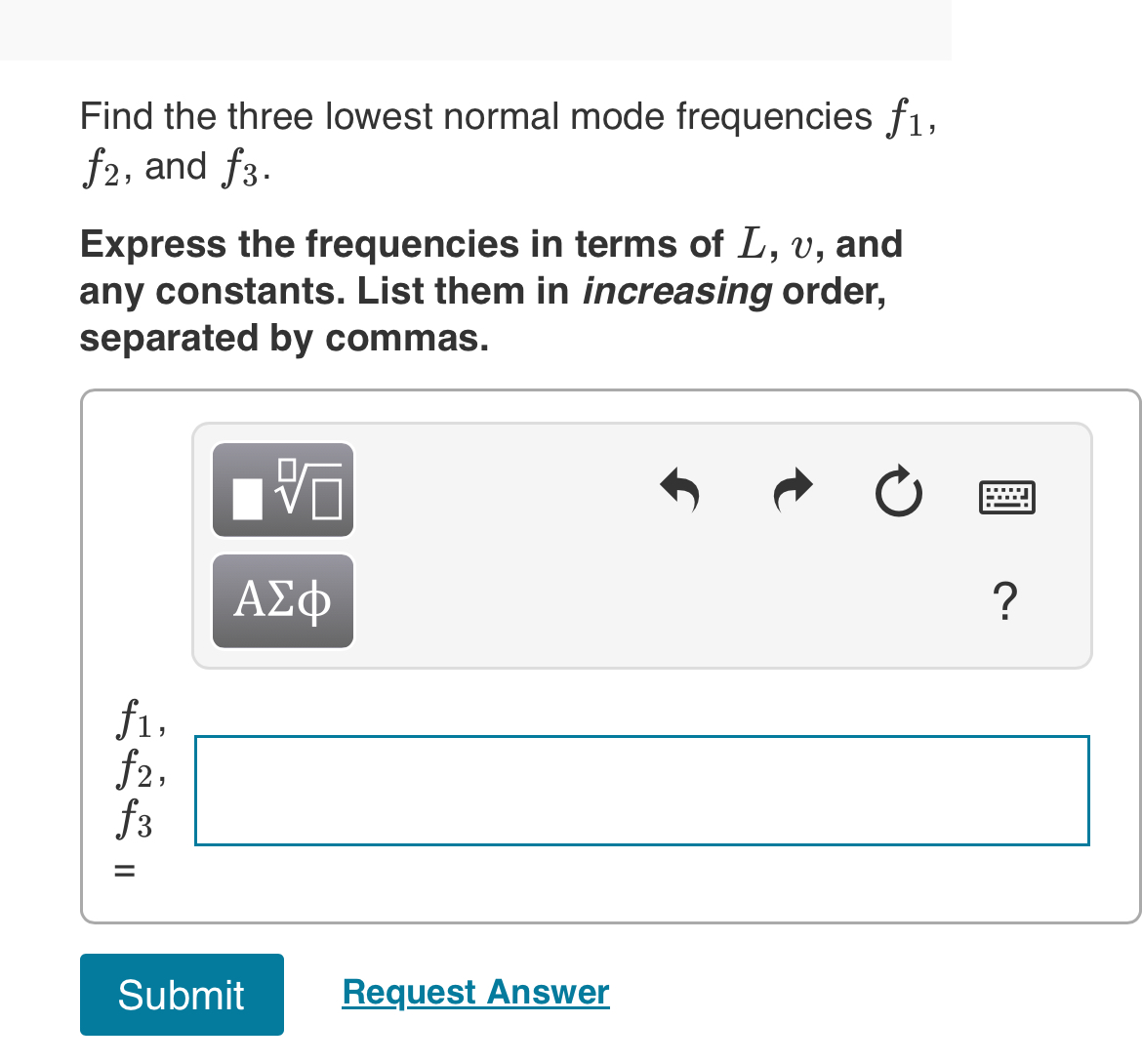Click the templates button with root symbol
Image resolution: width=1142 pixels, height=1064 pixels.
click(282, 489)
